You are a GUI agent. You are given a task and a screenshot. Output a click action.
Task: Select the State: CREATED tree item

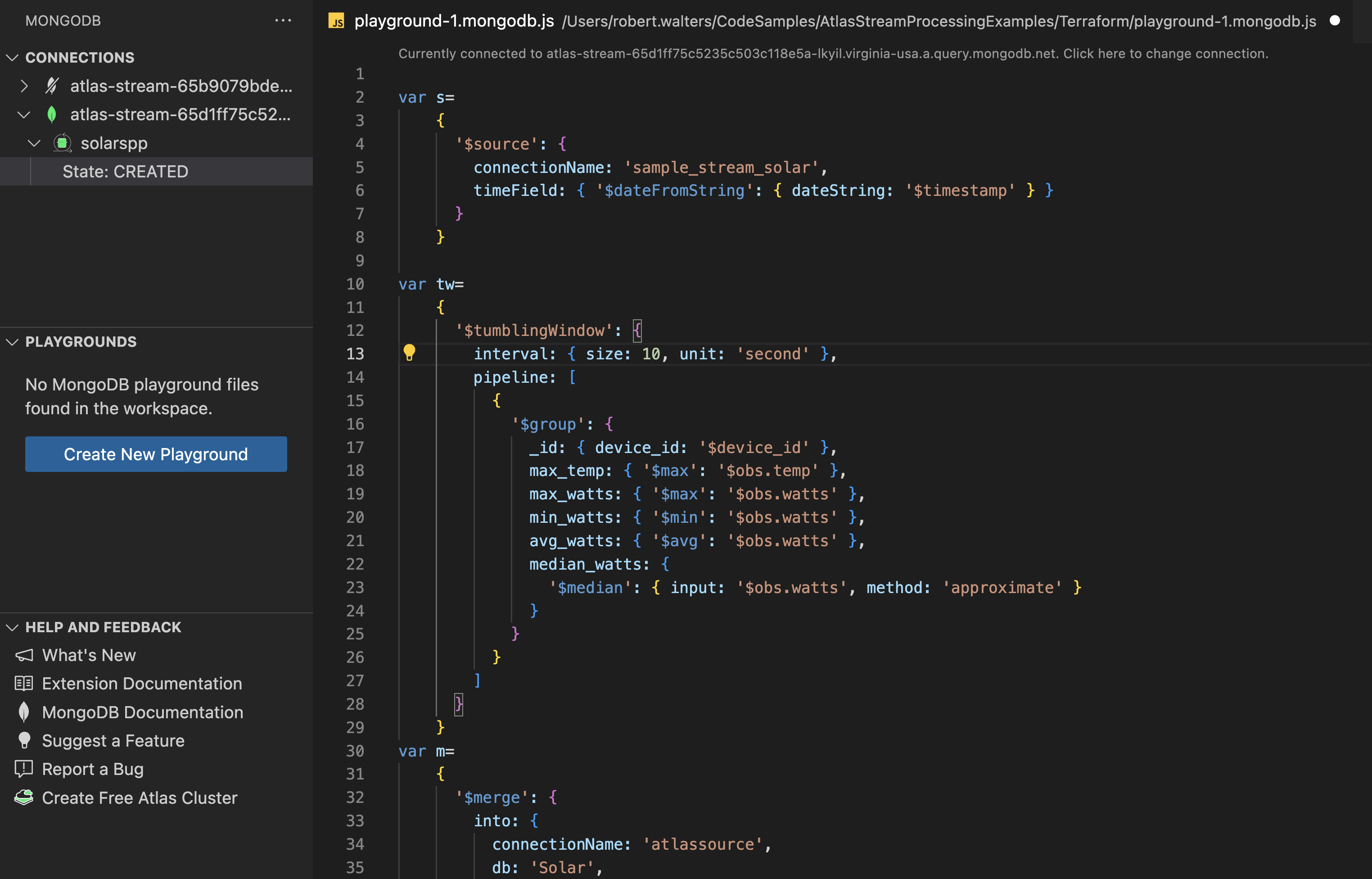point(126,171)
